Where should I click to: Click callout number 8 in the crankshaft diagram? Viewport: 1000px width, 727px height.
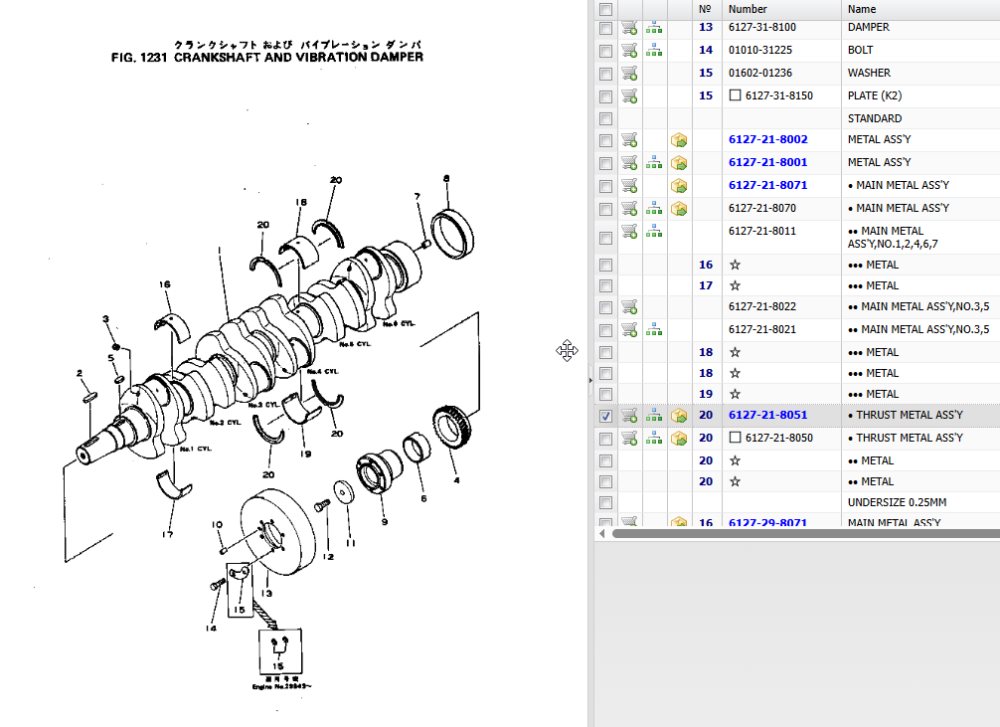tap(446, 179)
